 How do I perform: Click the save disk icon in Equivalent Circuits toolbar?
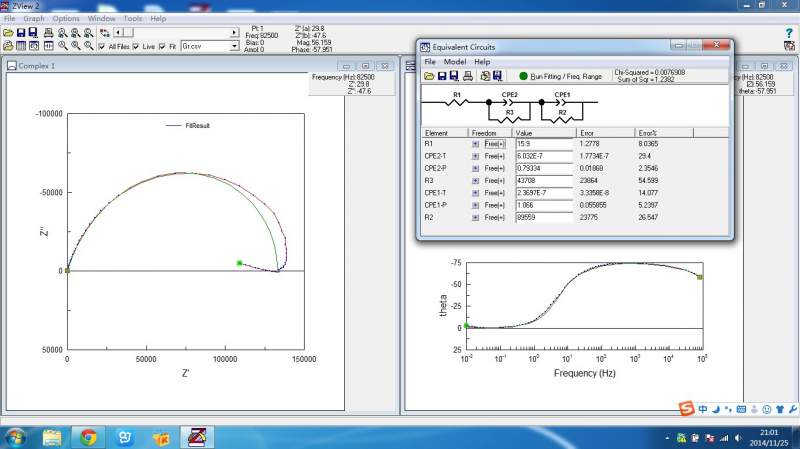click(x=442, y=76)
